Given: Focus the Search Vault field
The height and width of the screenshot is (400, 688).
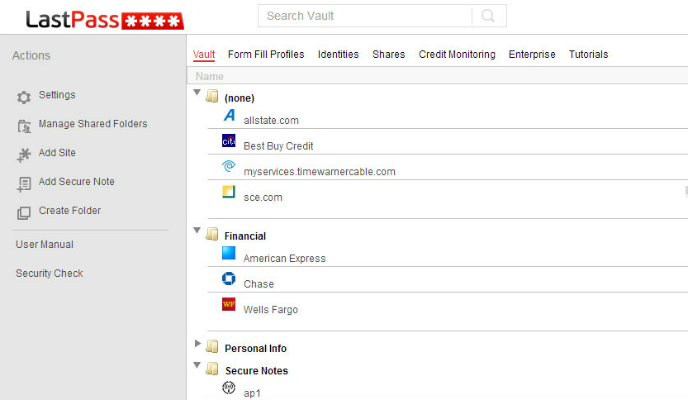Looking at the screenshot, I should [x=365, y=16].
